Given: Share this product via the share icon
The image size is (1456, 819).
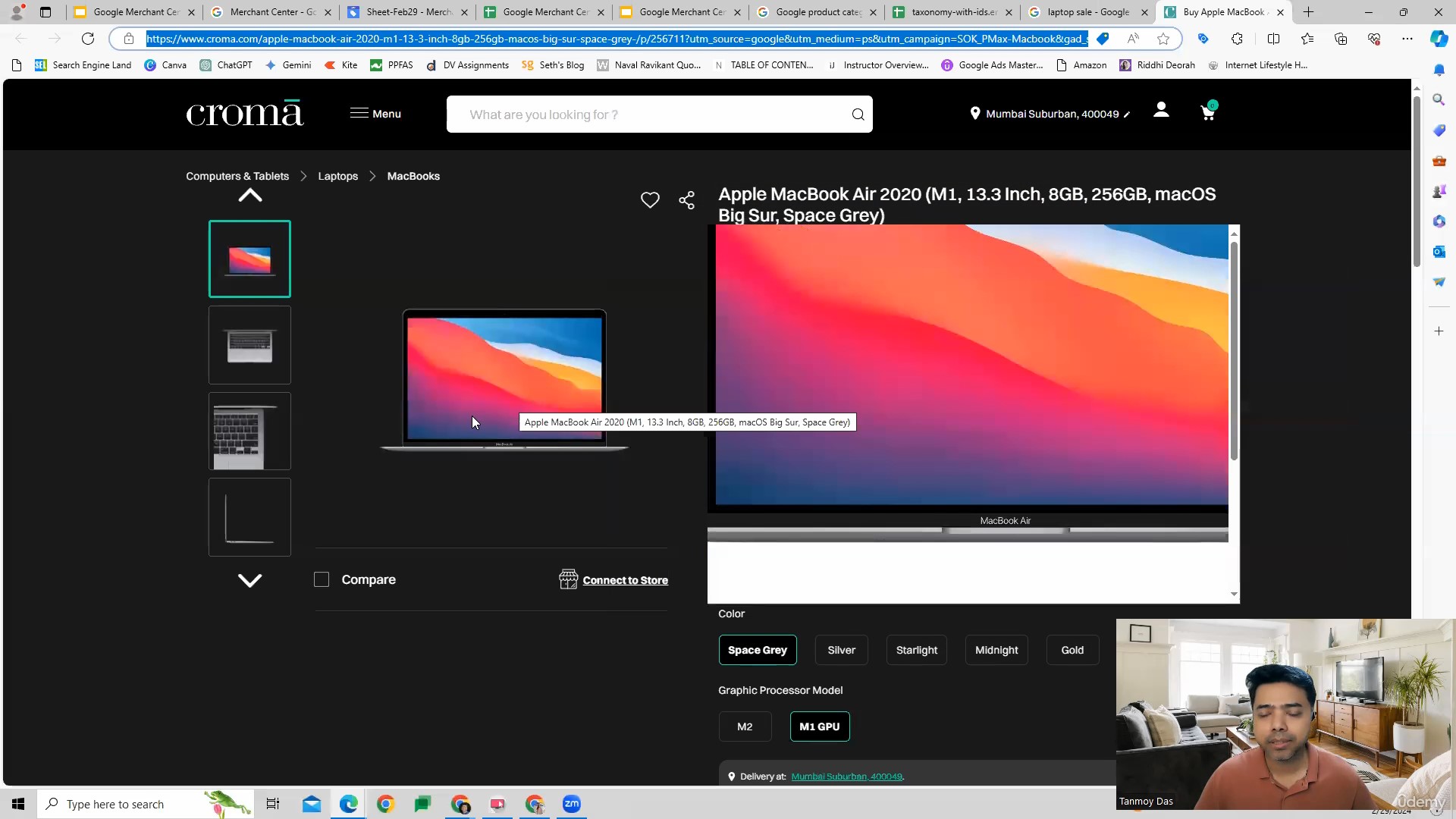Looking at the screenshot, I should 687,200.
